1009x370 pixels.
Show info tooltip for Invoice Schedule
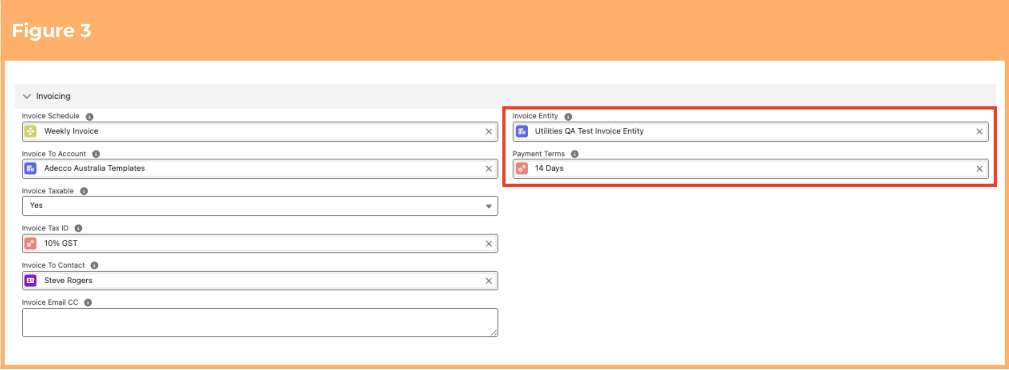coord(89,116)
